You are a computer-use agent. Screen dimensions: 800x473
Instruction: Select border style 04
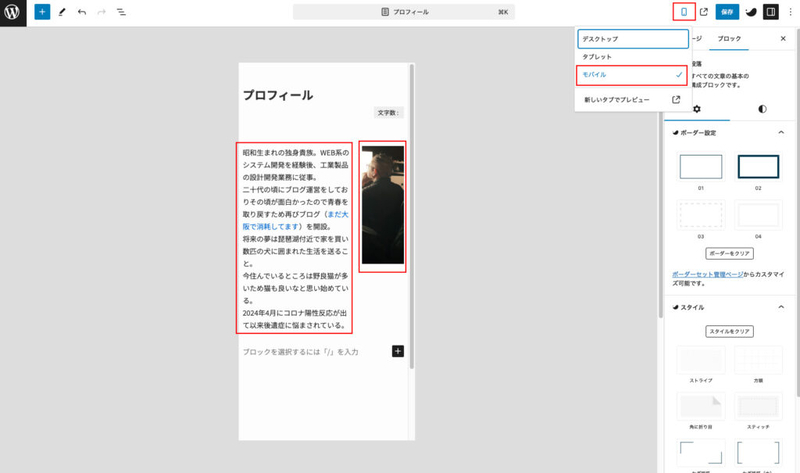758,215
